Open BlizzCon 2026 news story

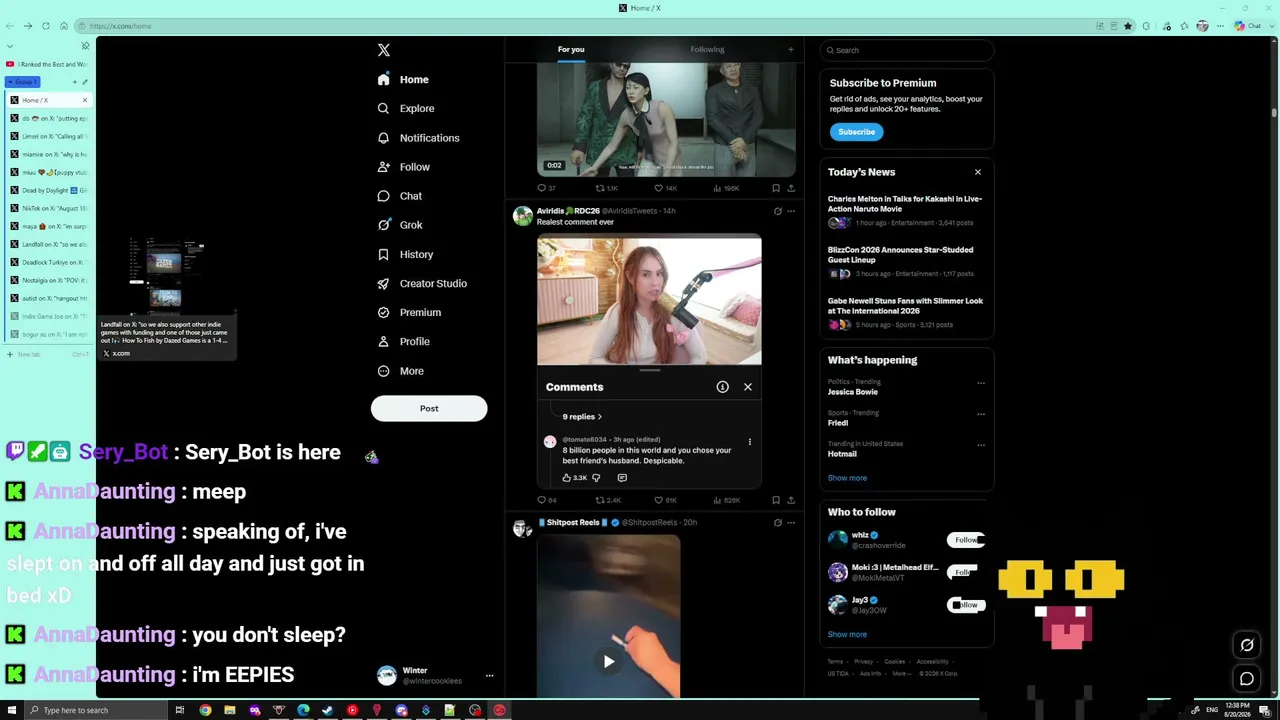[x=906, y=261]
